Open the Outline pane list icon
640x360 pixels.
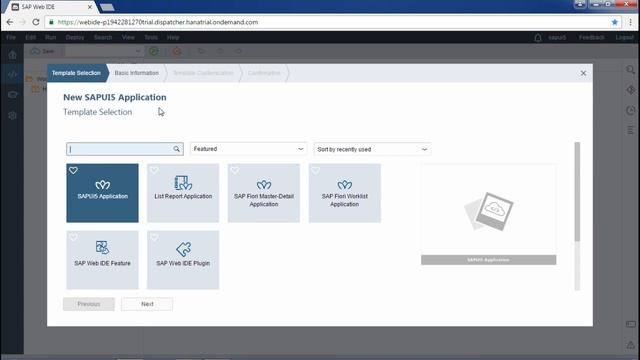[631, 130]
